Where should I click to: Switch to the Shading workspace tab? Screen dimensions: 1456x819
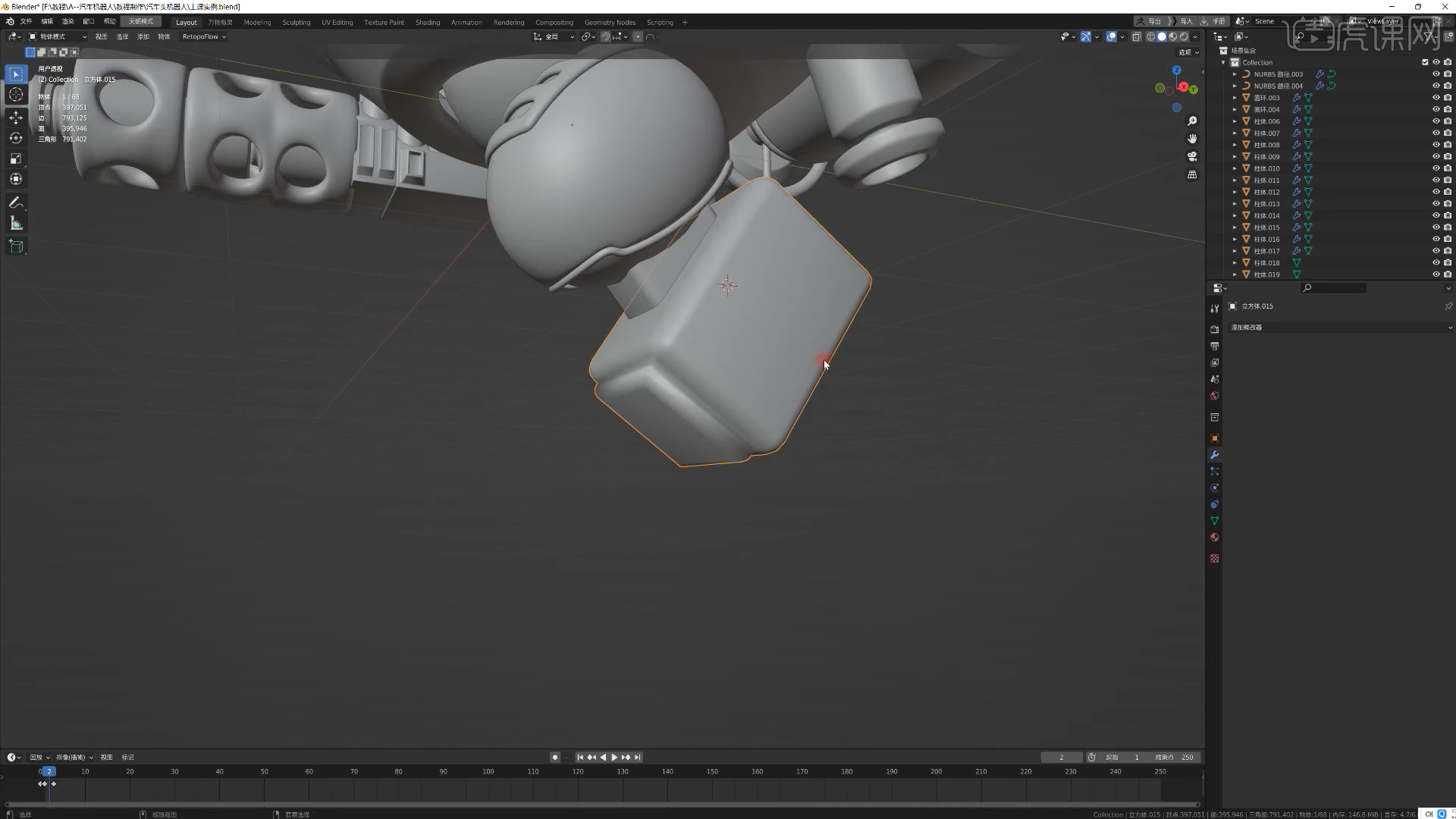pos(428,22)
